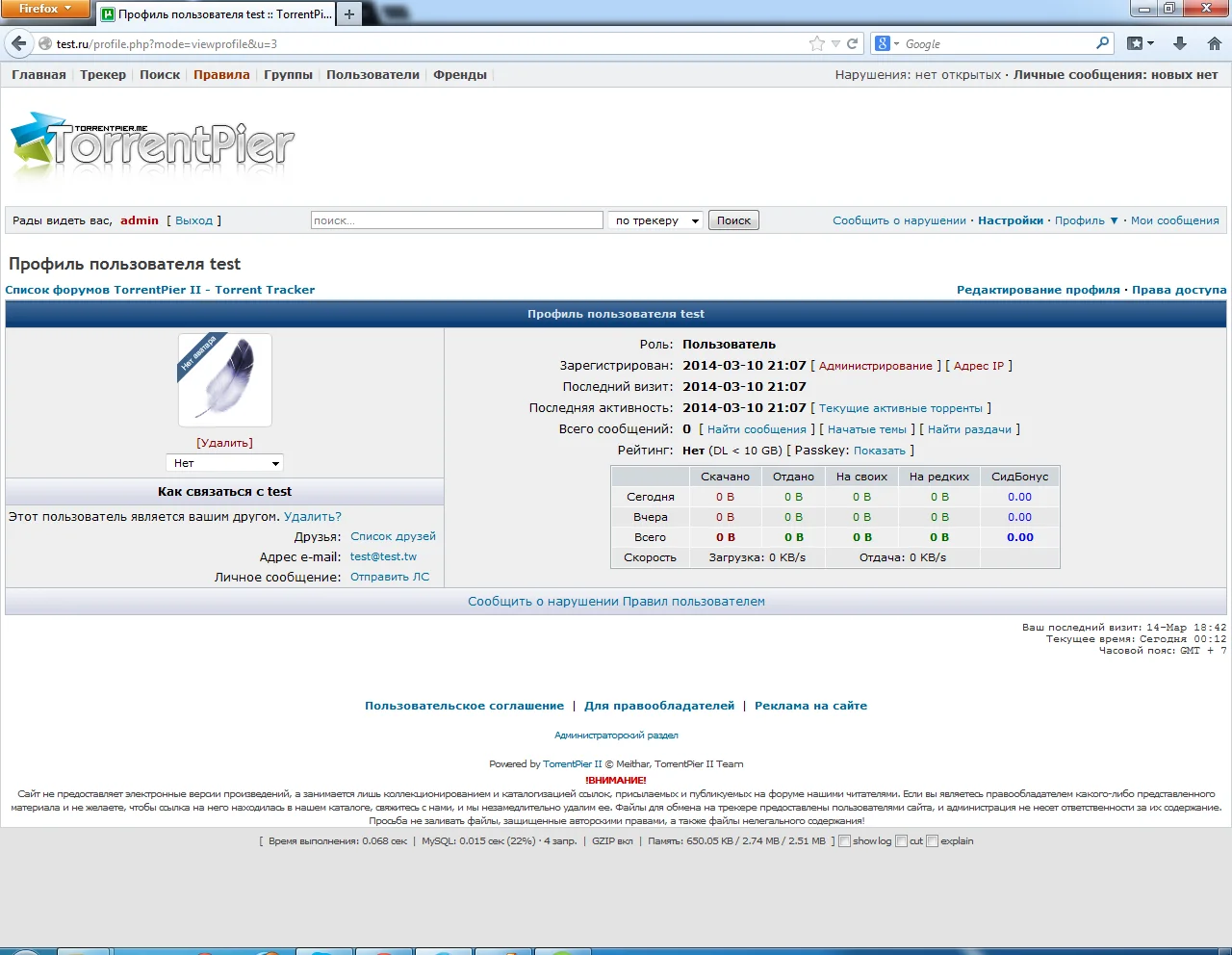The height and width of the screenshot is (955, 1232).
Task: Open the downloads arrow icon
Action: pos(1180,43)
